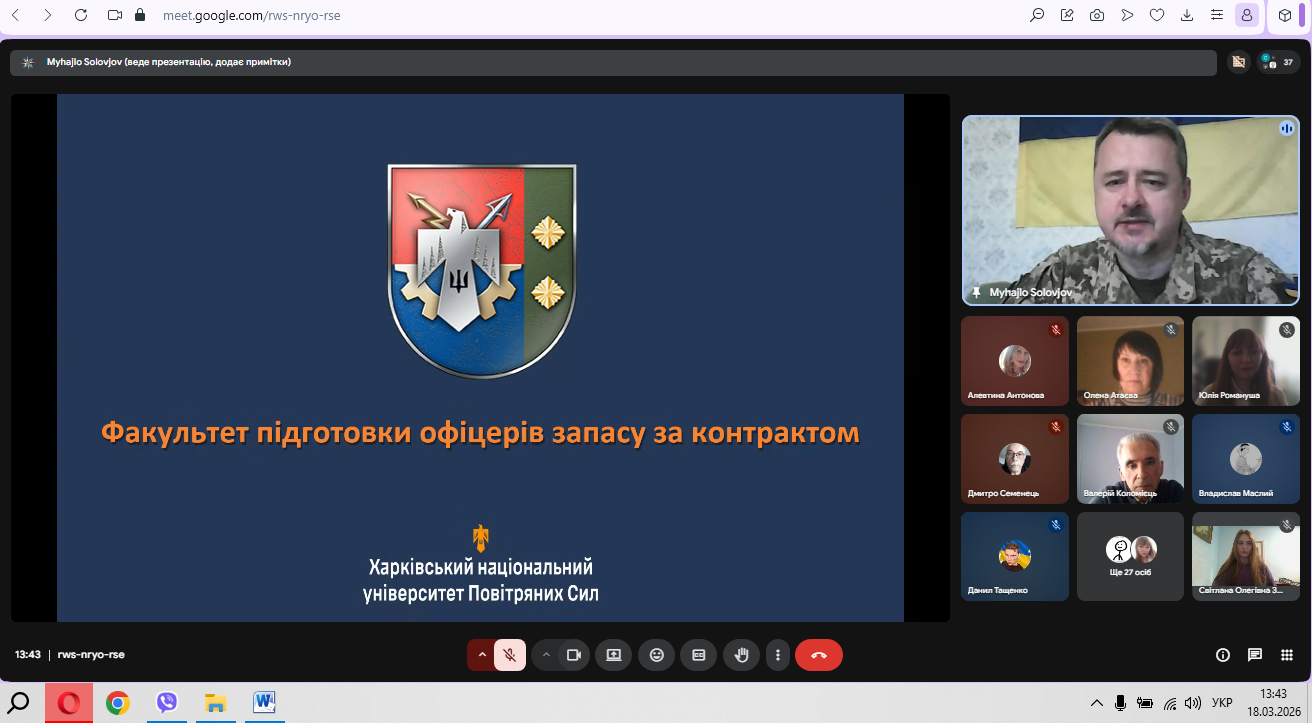This screenshot has width=1312, height=723.
Task: Click the present screen icon
Action: point(614,655)
